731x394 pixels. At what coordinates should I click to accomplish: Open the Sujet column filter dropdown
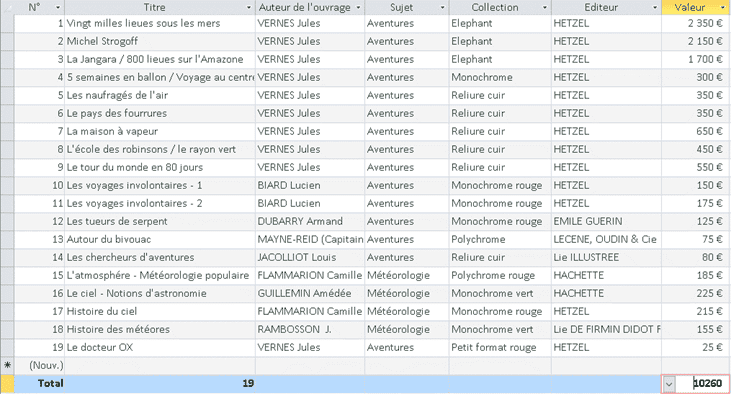coord(442,7)
